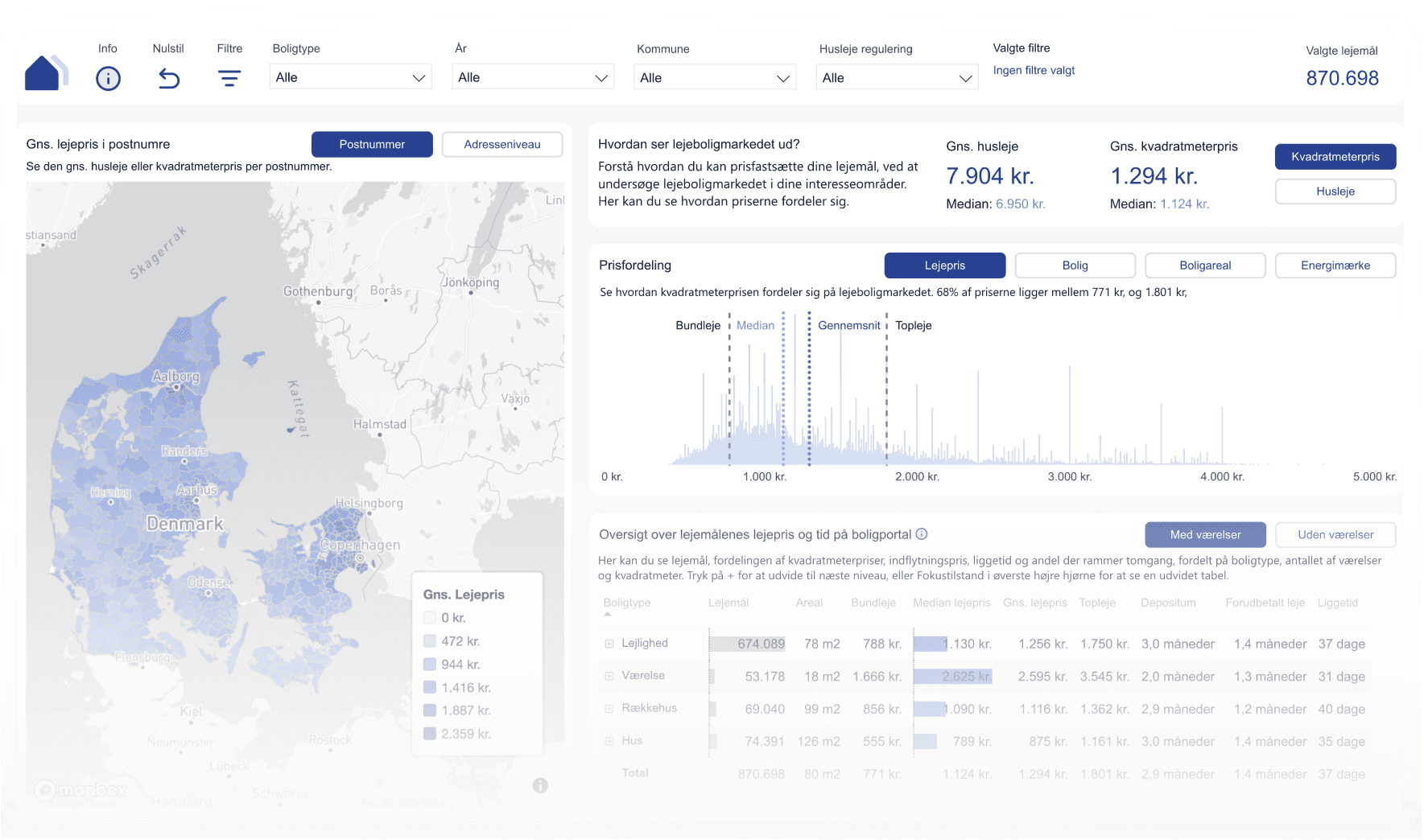Open the År dropdown

pyautogui.click(x=533, y=77)
